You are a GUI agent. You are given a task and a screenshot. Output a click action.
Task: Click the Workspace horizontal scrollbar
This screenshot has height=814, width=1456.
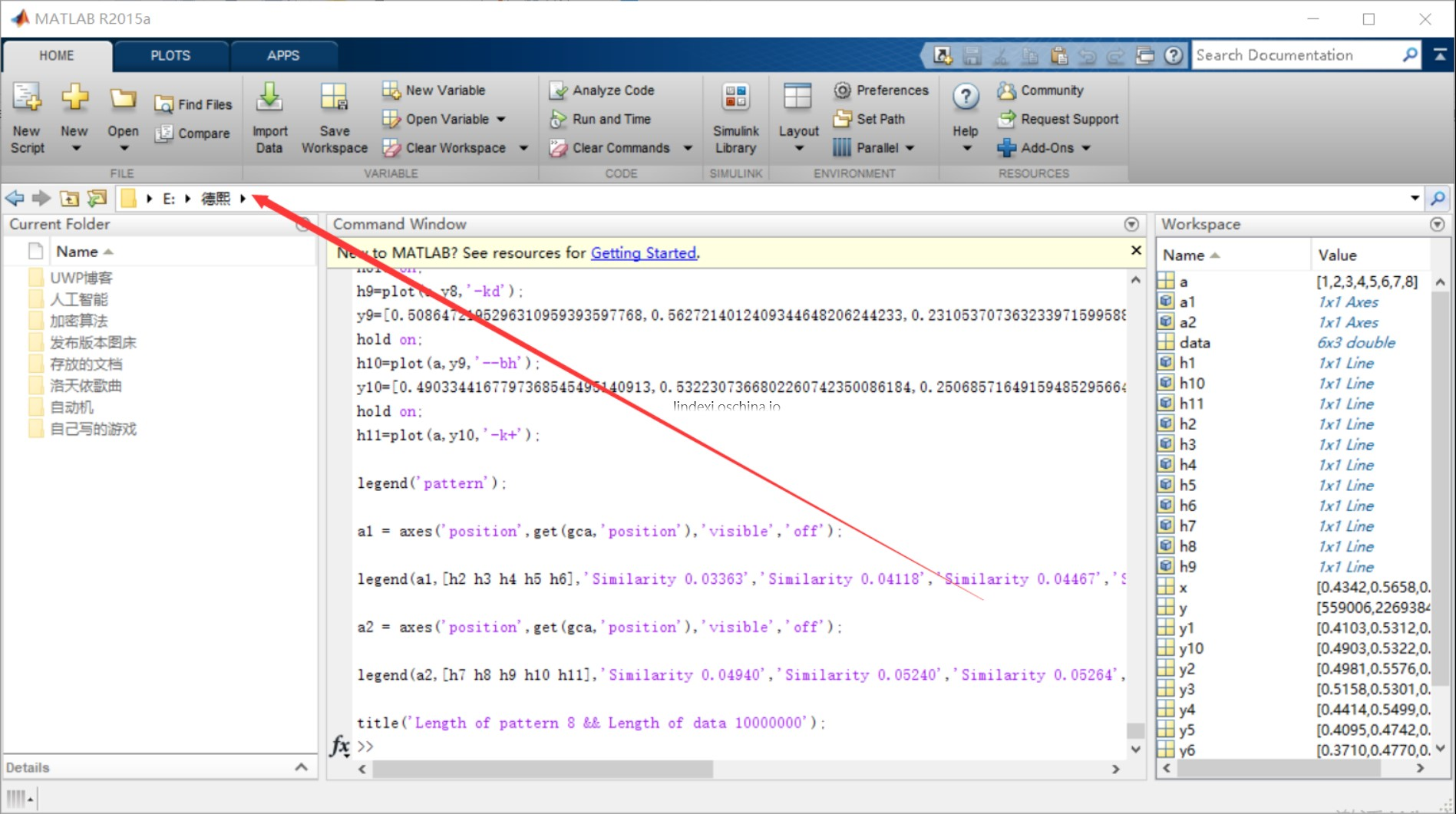click(1279, 768)
